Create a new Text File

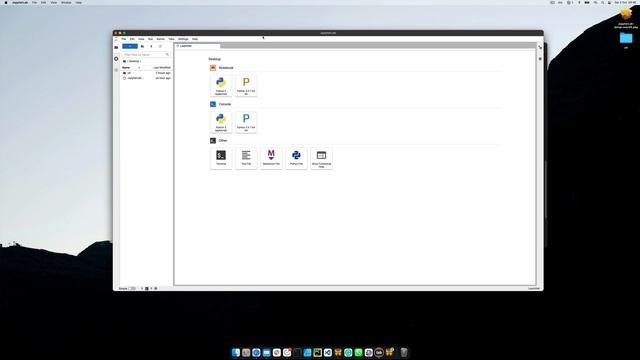246,158
